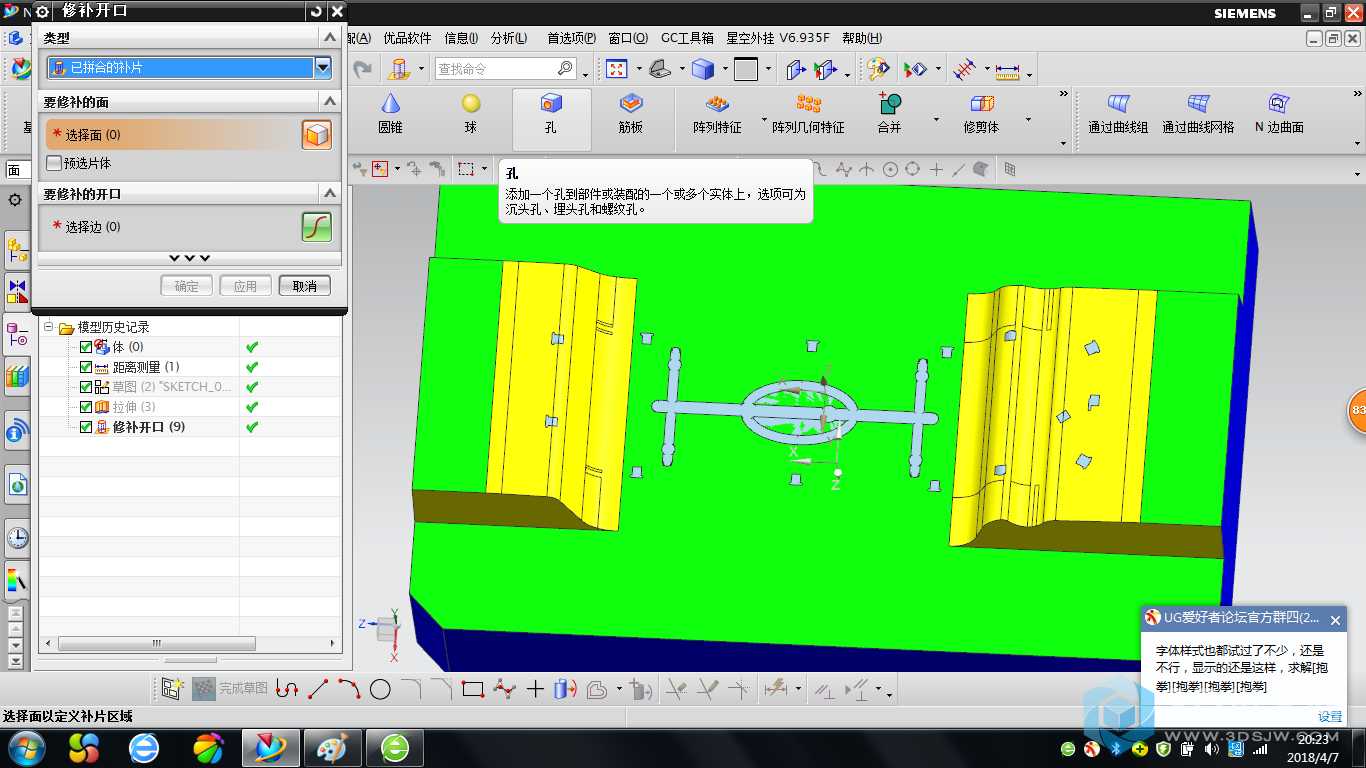The width and height of the screenshot is (1366, 768).
Task: Click the shaded cube rendering style icon
Action: tap(703, 69)
